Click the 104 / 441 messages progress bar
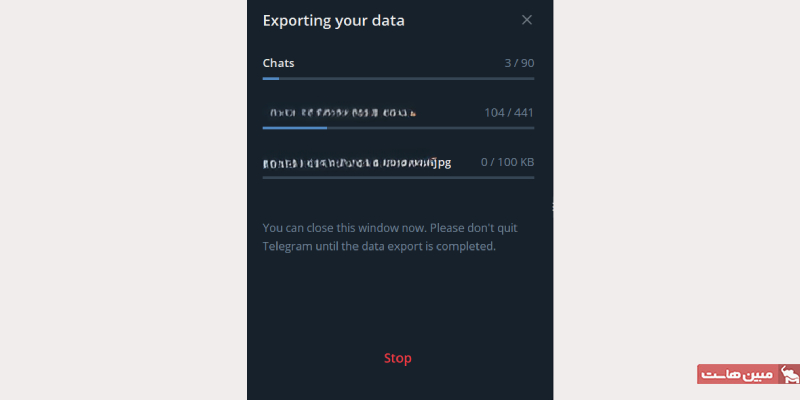Image resolution: width=800 pixels, height=400 pixels. tap(398, 128)
